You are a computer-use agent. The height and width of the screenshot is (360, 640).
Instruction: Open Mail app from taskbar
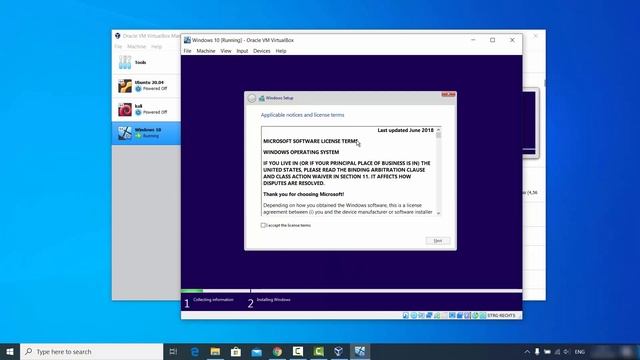tap(256, 351)
